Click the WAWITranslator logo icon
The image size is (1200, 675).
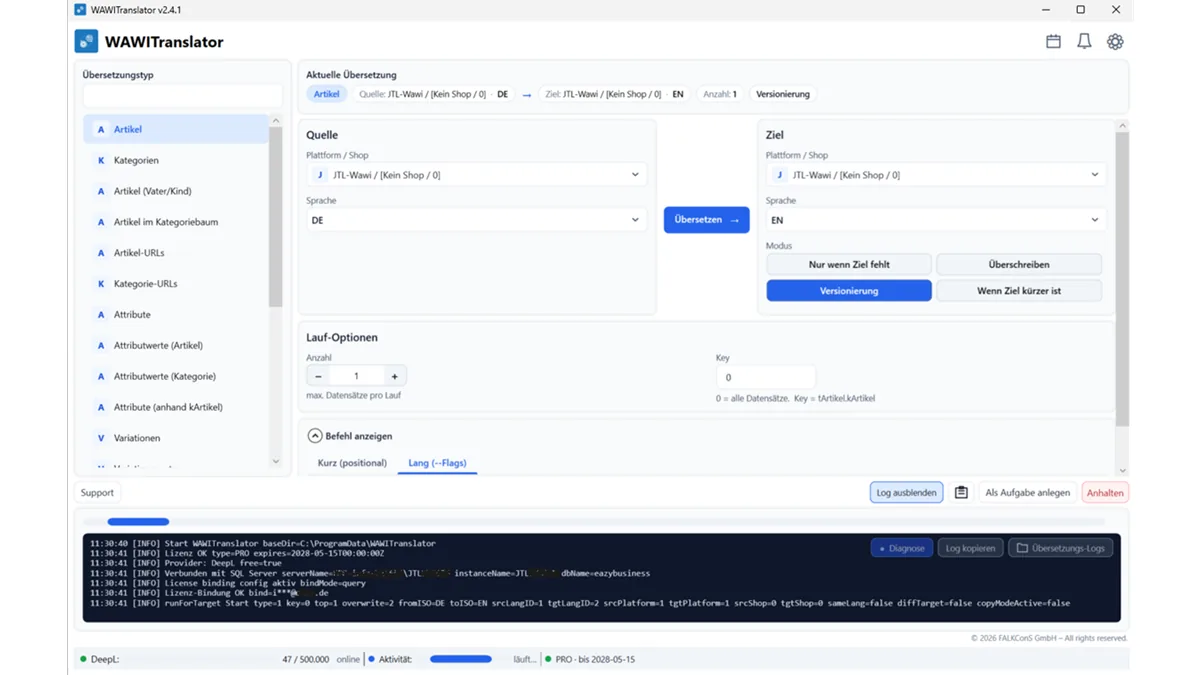coord(87,42)
